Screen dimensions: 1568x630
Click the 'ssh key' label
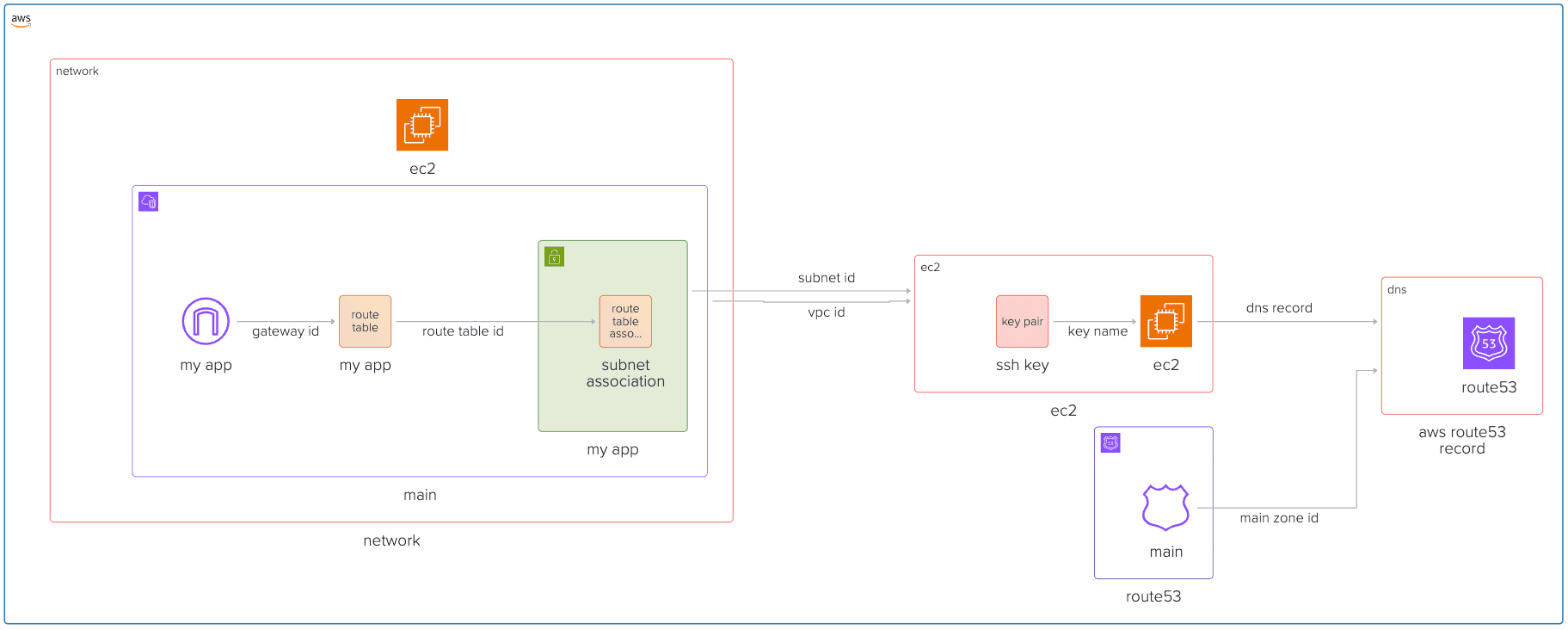click(x=1022, y=365)
